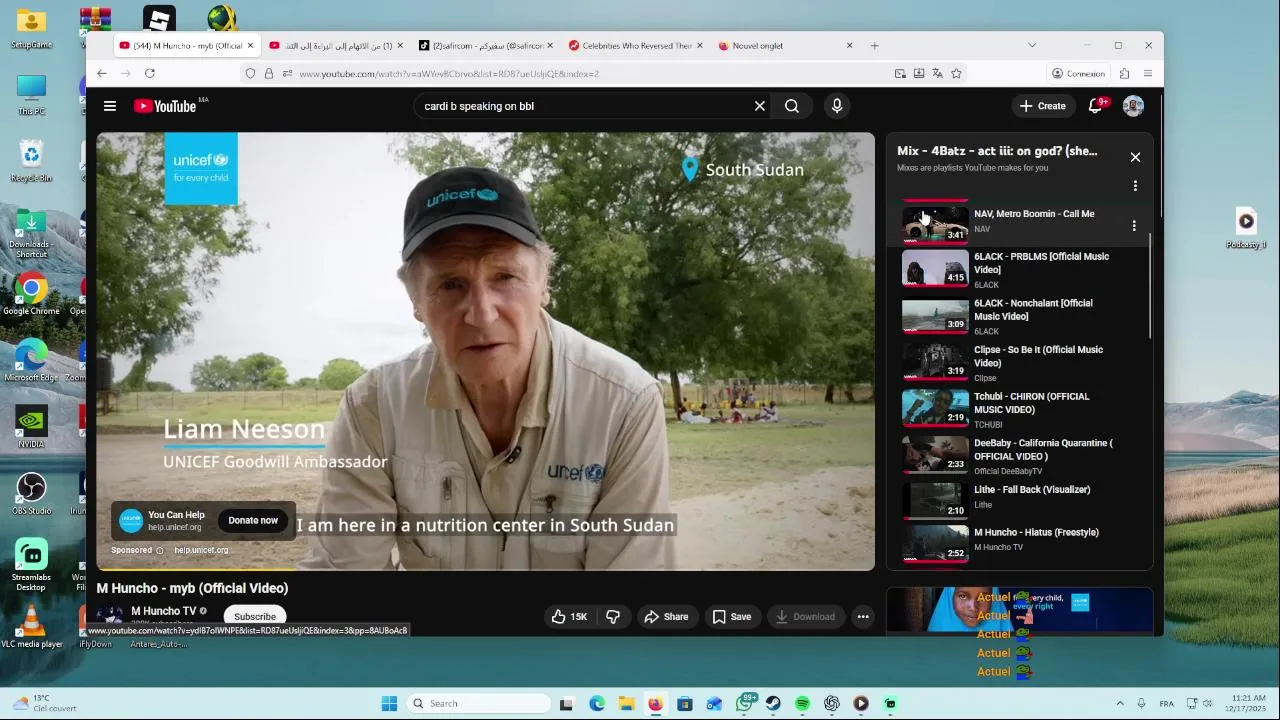Viewport: 1280px width, 720px height.
Task: Open Steam from the taskbar
Action: pos(773,703)
